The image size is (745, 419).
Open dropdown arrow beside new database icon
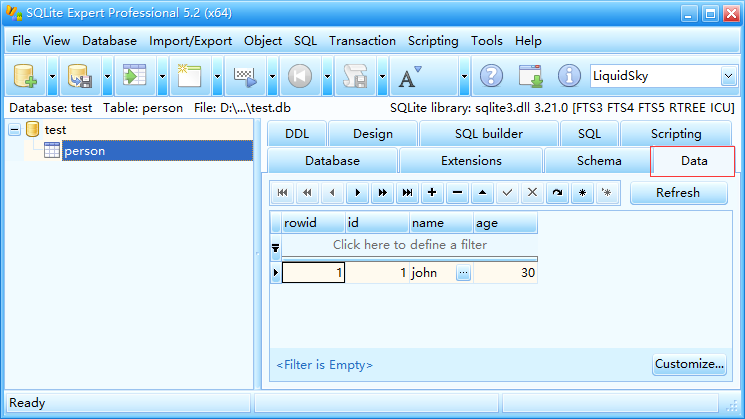tap(52, 76)
